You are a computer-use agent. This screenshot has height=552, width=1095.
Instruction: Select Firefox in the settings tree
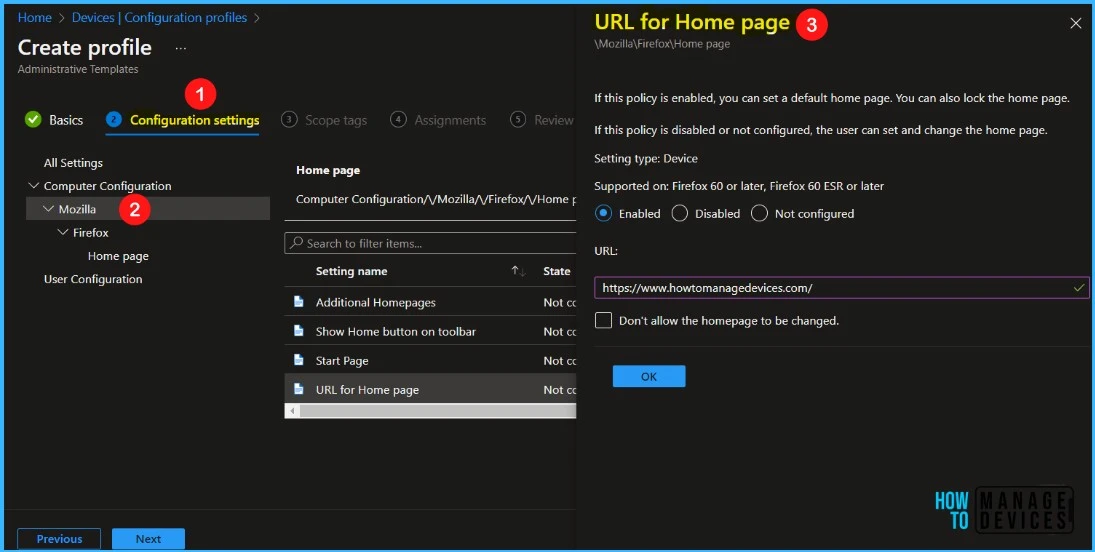(x=91, y=232)
